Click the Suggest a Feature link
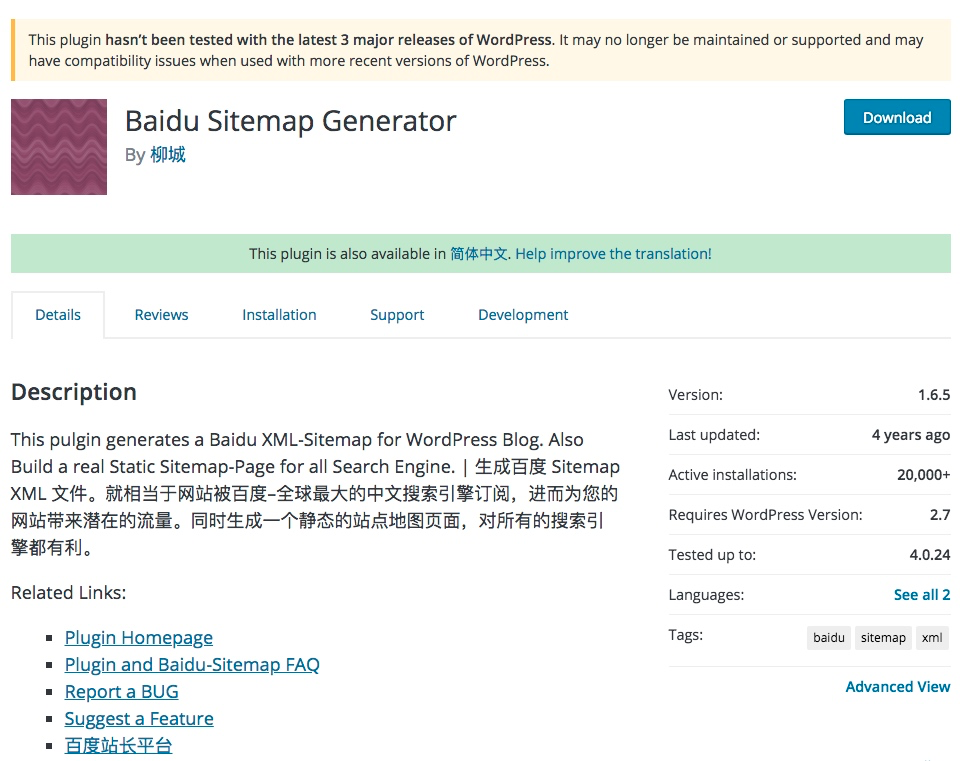 tap(139, 718)
